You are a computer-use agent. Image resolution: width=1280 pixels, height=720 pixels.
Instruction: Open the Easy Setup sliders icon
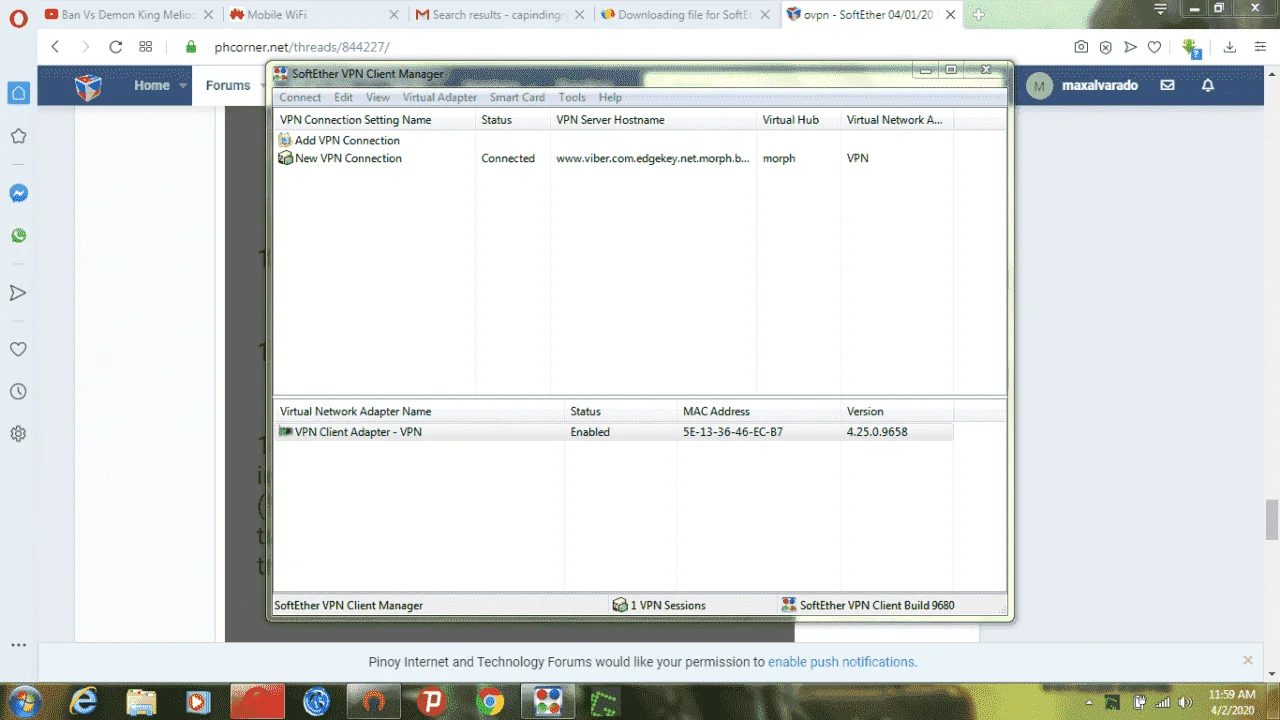[1258, 47]
